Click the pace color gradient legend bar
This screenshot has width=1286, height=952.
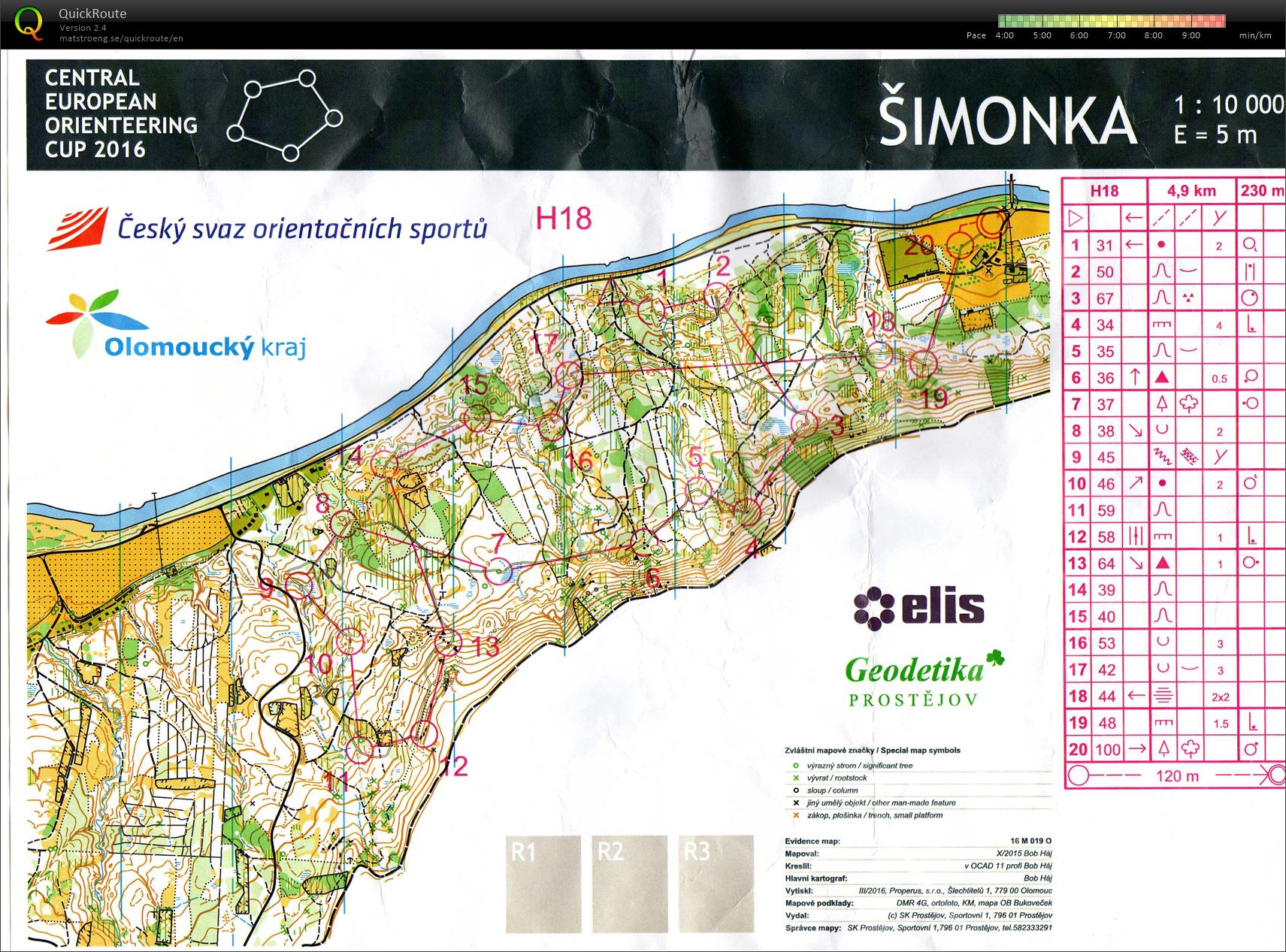(x=1112, y=21)
